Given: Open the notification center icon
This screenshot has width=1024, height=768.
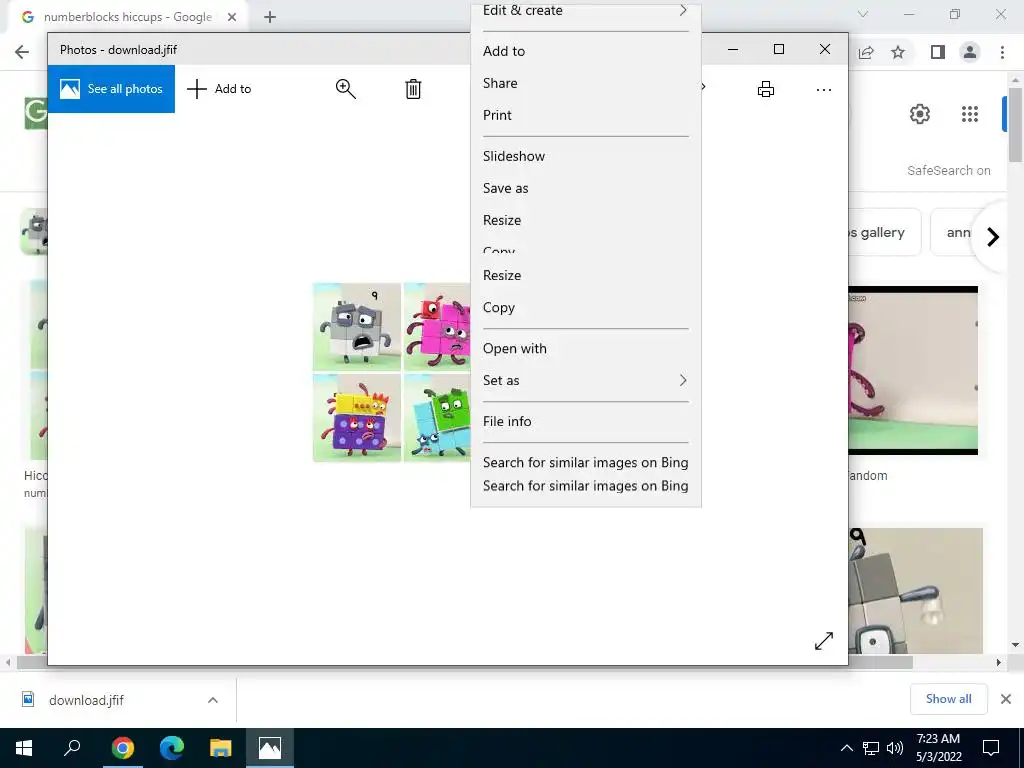Looking at the screenshot, I should [991, 748].
